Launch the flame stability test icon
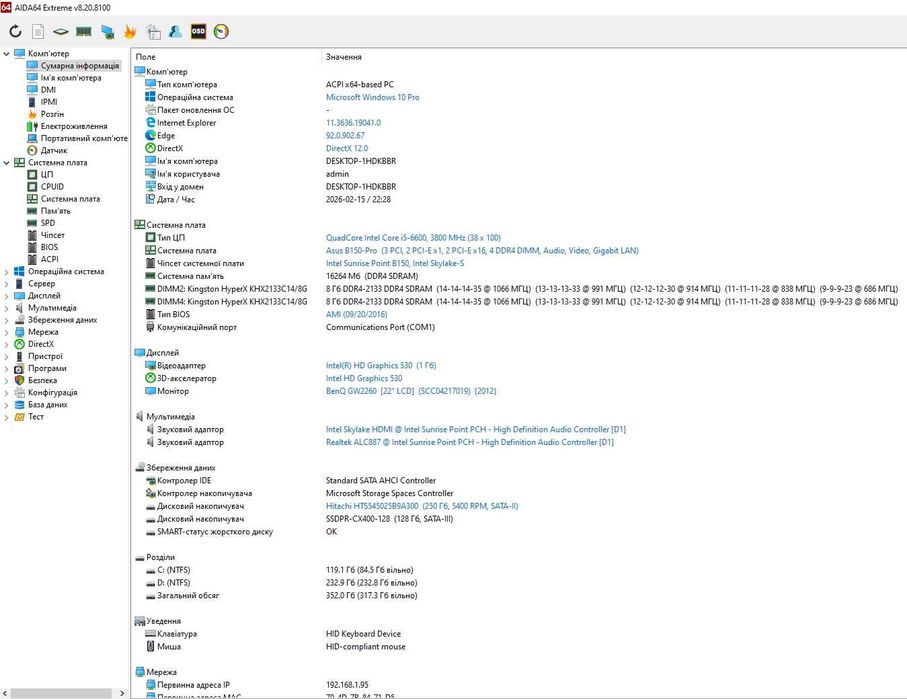This screenshot has height=699, width=907. click(130, 31)
